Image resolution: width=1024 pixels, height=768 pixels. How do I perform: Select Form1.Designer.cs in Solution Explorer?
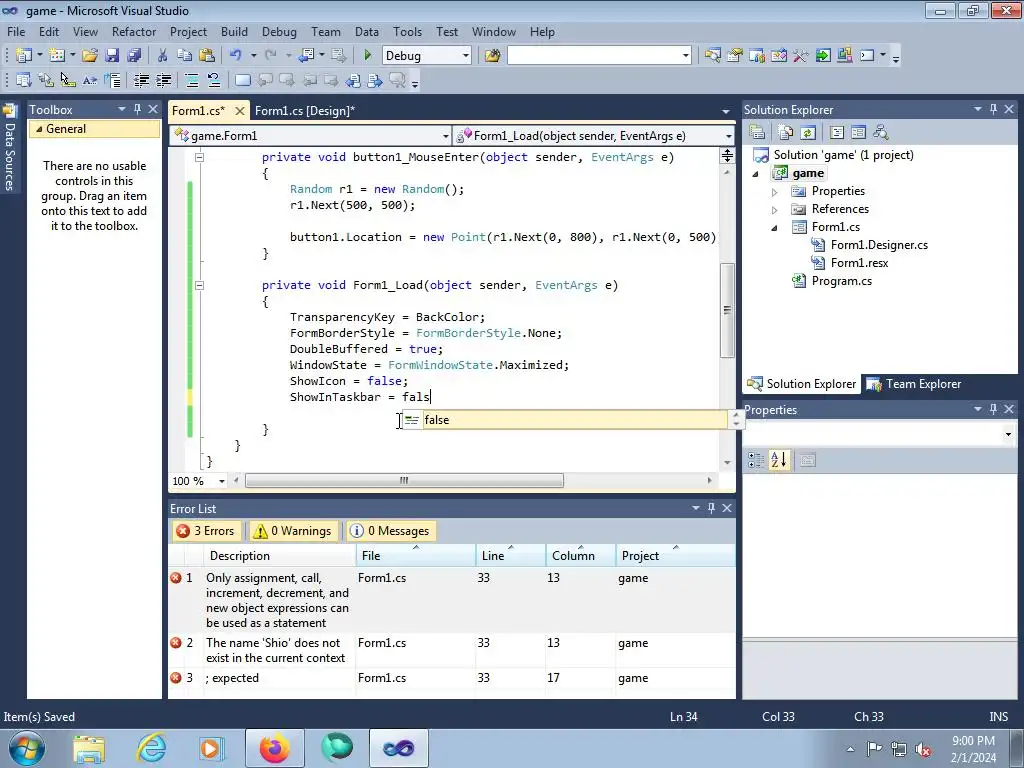coord(879,245)
